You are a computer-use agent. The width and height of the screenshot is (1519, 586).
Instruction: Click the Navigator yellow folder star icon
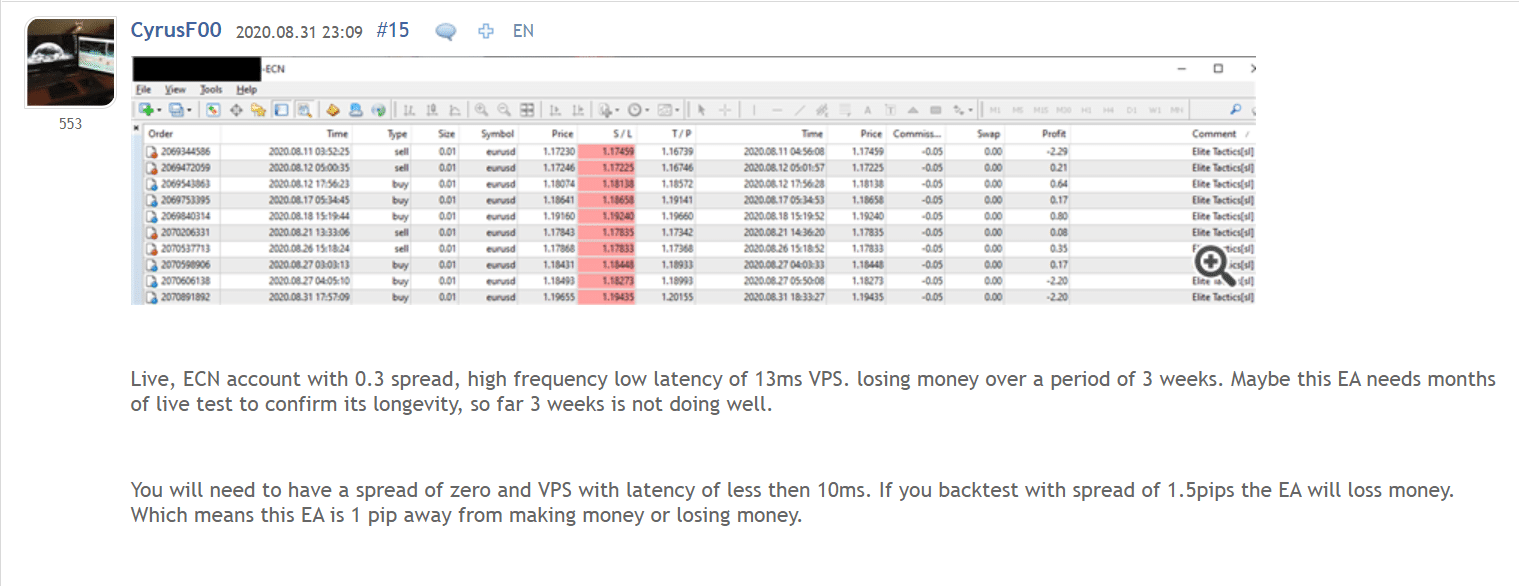(258, 110)
